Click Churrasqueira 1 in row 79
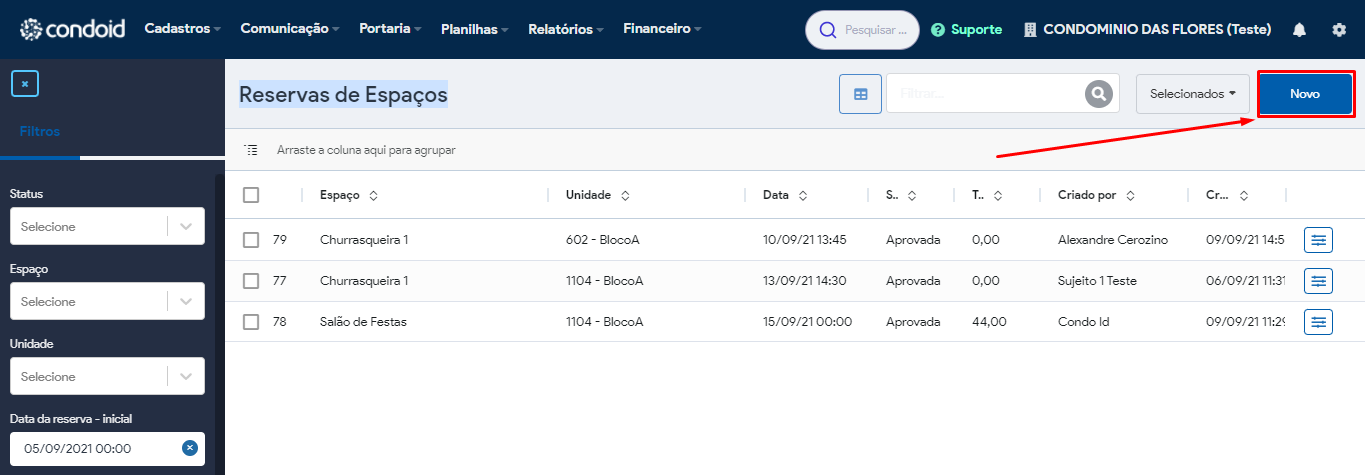This screenshot has height=475, width=1365. pos(364,240)
